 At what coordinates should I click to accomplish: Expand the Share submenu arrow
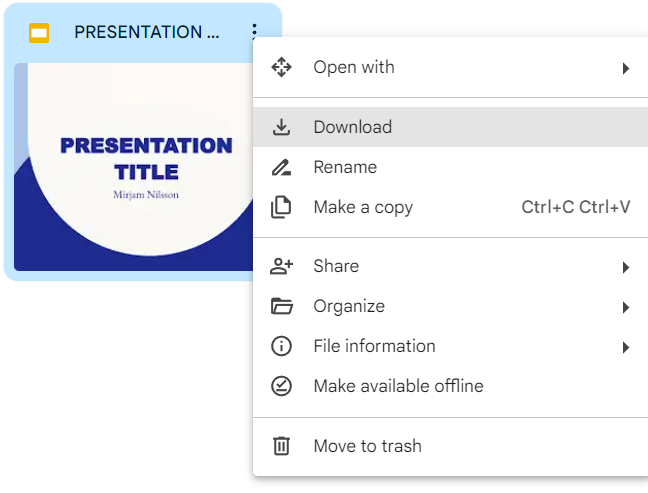pos(625,267)
